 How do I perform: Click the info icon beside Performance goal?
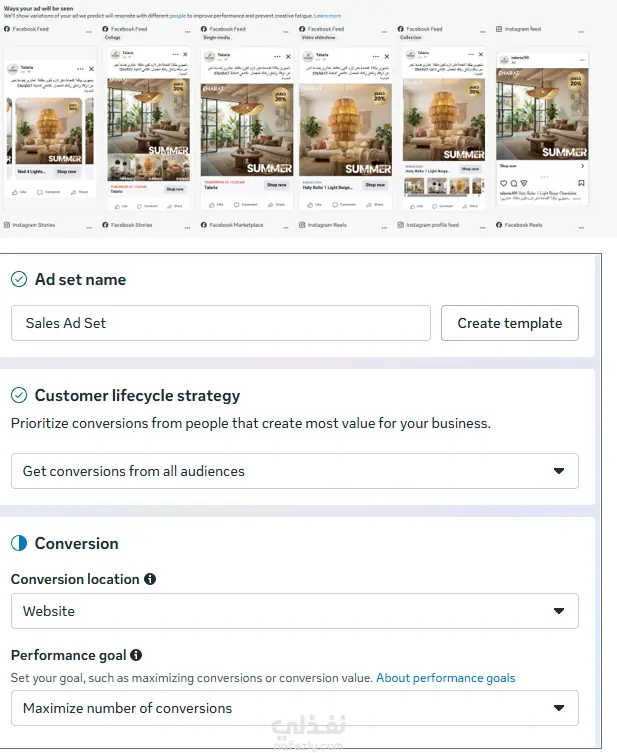click(x=136, y=655)
